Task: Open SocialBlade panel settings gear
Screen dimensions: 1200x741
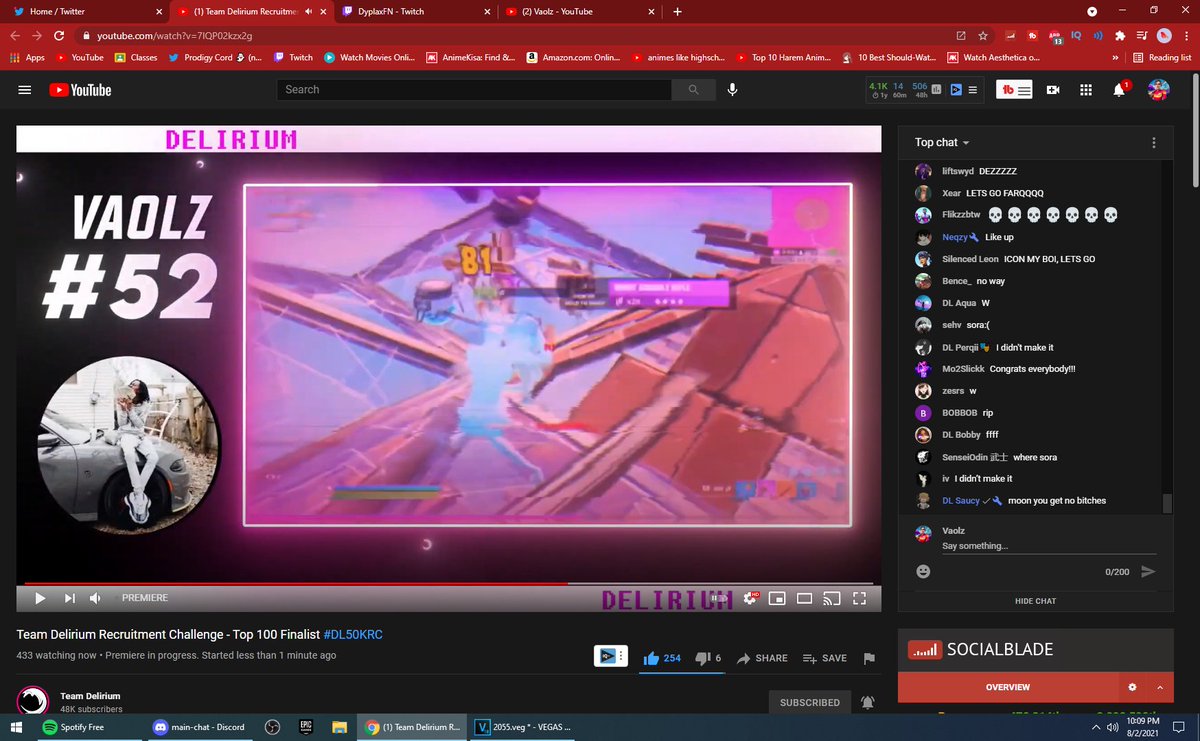Action: [1132, 687]
